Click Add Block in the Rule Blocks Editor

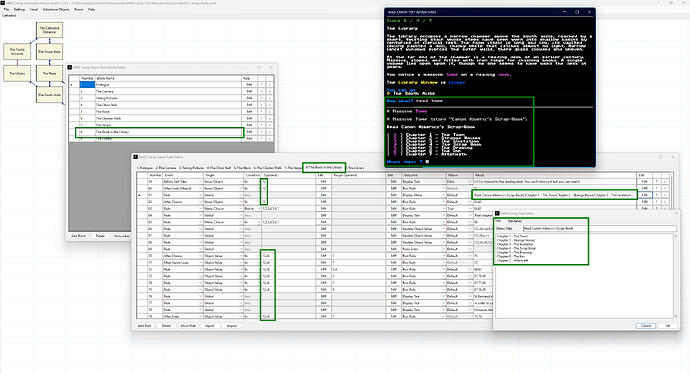click(79, 236)
